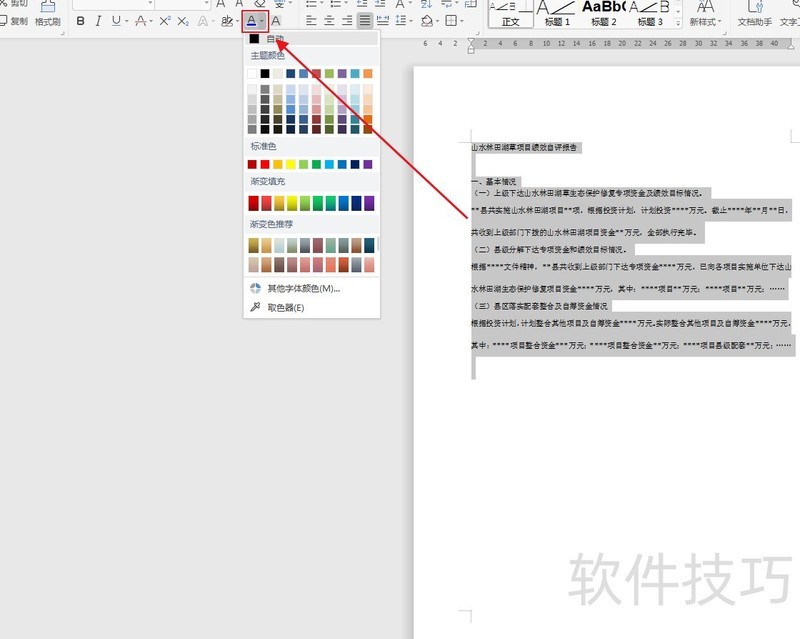Open the 文档助手 tool

755,13
